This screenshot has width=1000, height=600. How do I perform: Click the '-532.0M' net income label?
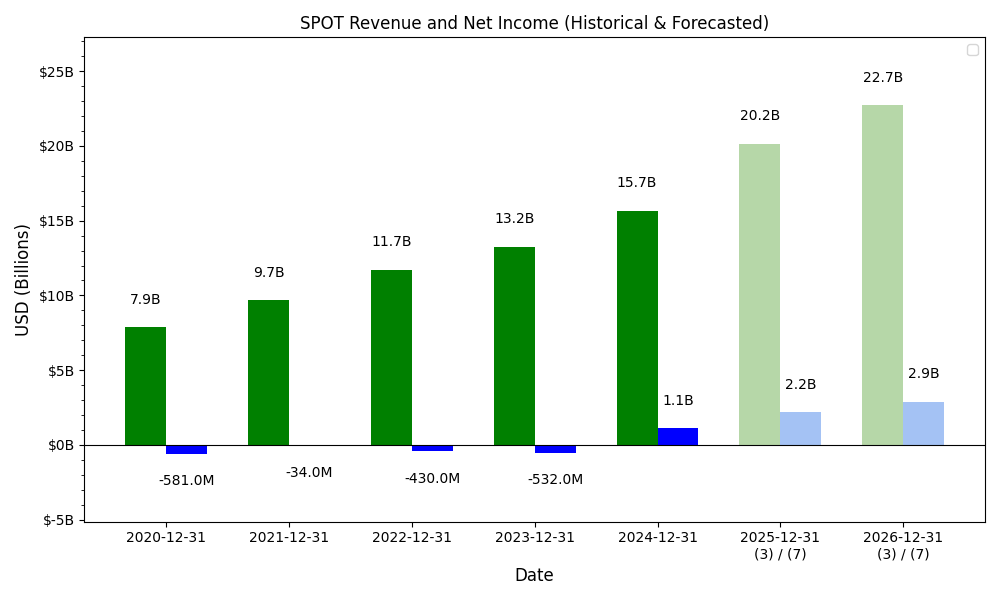[555, 479]
